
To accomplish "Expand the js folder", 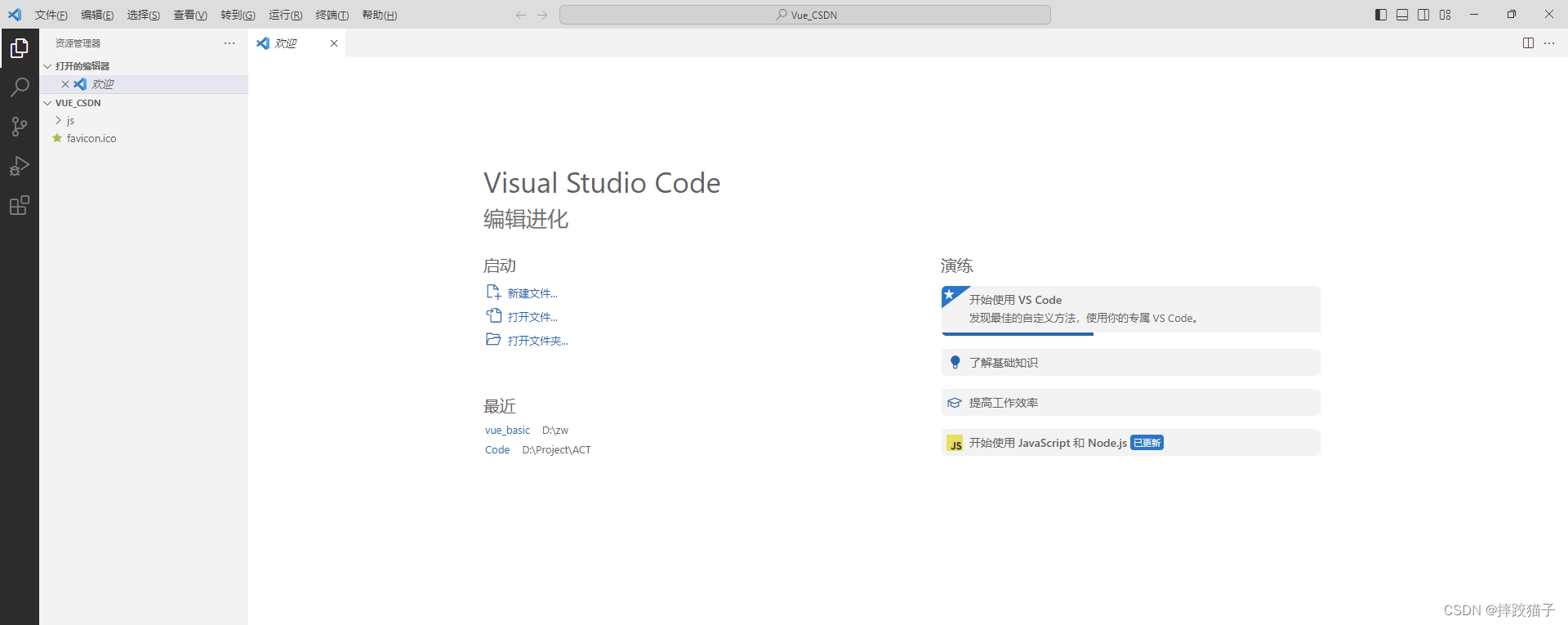I will (x=58, y=120).
